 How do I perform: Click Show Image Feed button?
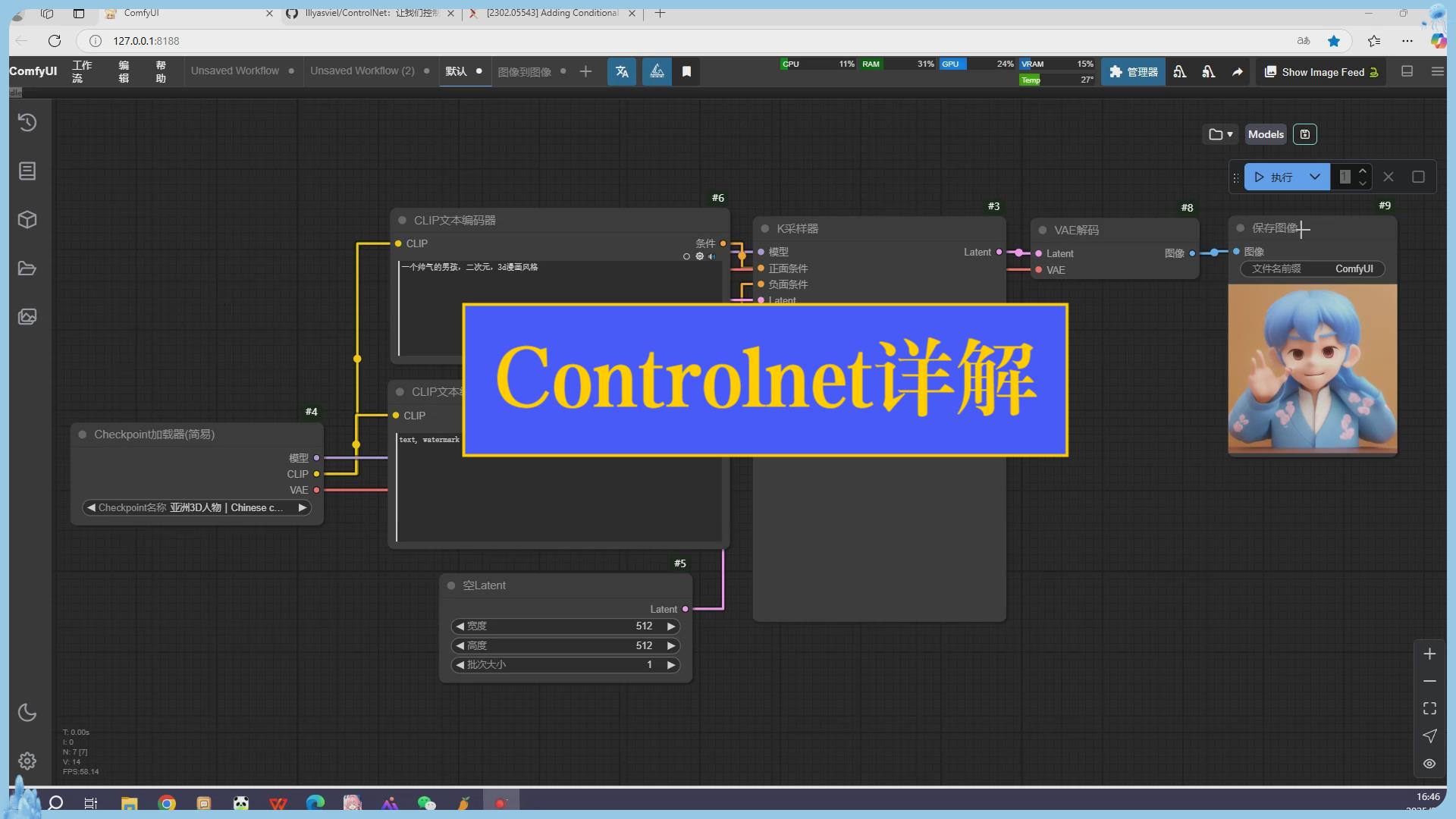coord(1322,72)
